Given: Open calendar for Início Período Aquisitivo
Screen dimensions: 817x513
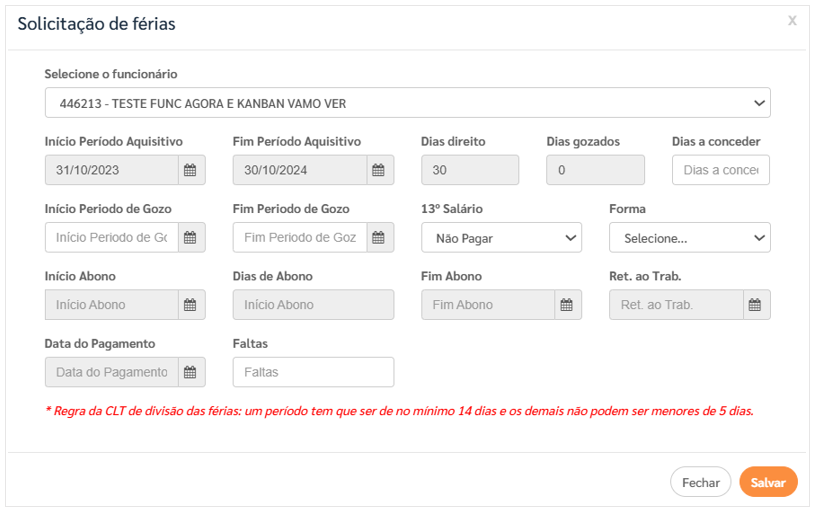Looking at the screenshot, I should 191,170.
